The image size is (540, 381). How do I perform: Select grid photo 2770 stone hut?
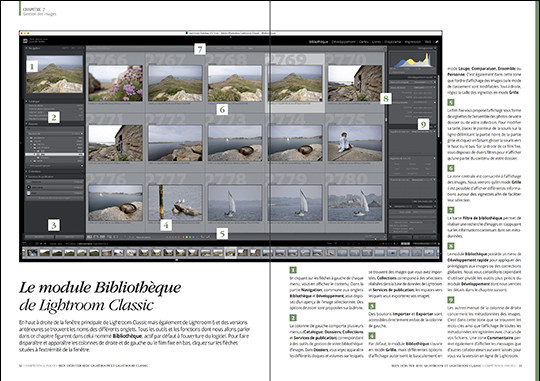click(355, 83)
